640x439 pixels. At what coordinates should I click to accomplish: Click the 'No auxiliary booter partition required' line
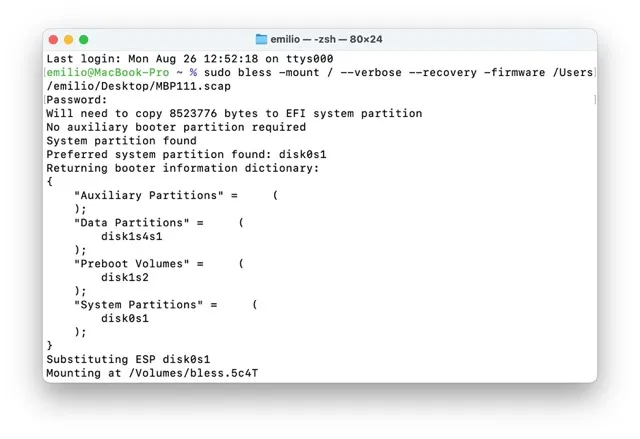[x=176, y=127]
